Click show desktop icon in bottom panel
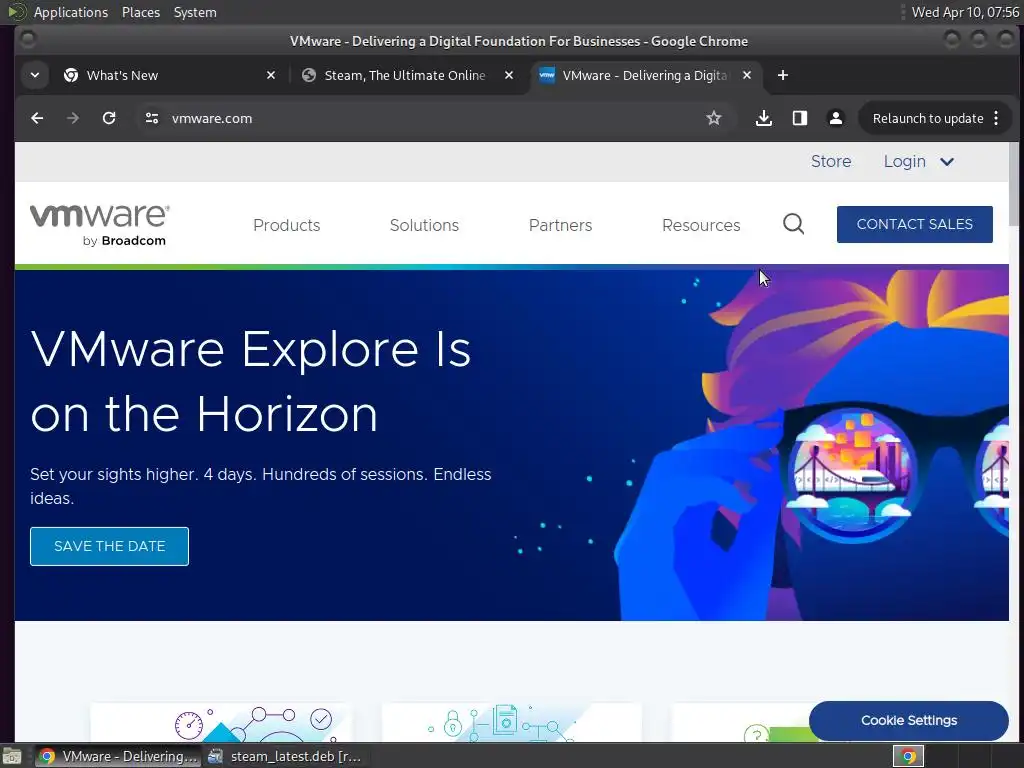This screenshot has width=1024, height=768. [11, 756]
